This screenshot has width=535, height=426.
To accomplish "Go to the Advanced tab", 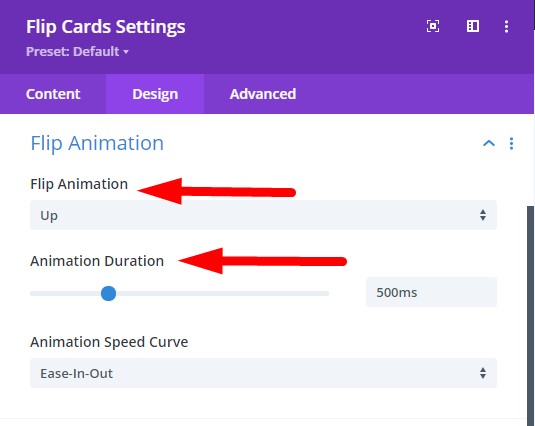I will coord(263,94).
